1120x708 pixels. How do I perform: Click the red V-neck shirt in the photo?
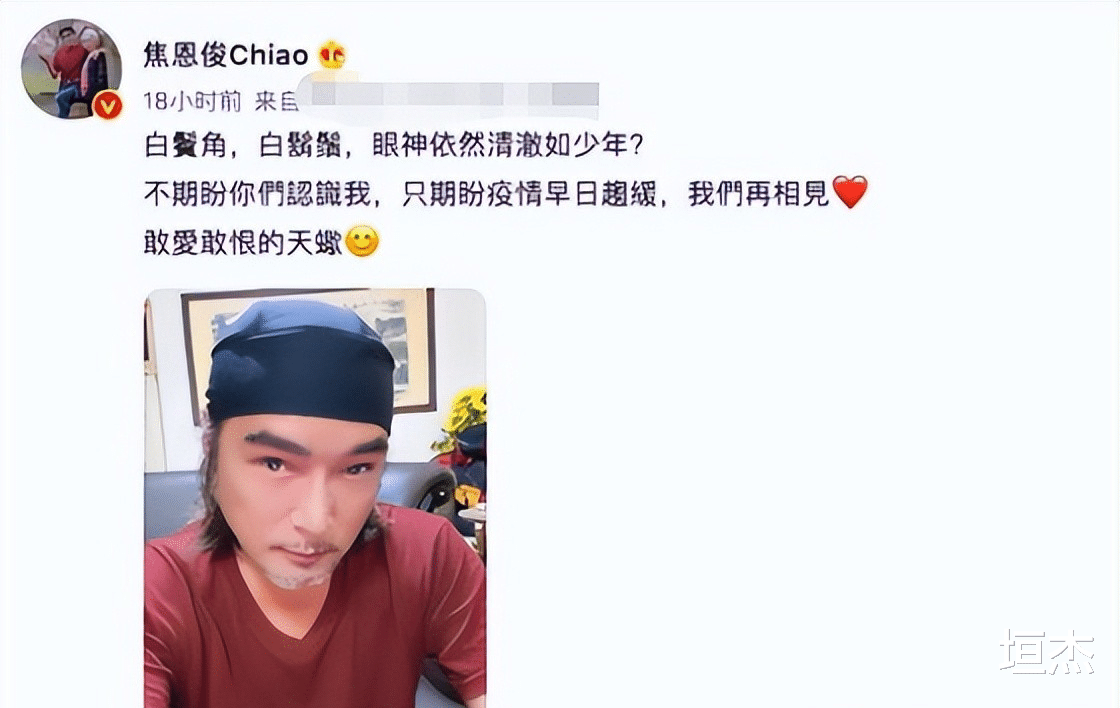(x=315, y=618)
